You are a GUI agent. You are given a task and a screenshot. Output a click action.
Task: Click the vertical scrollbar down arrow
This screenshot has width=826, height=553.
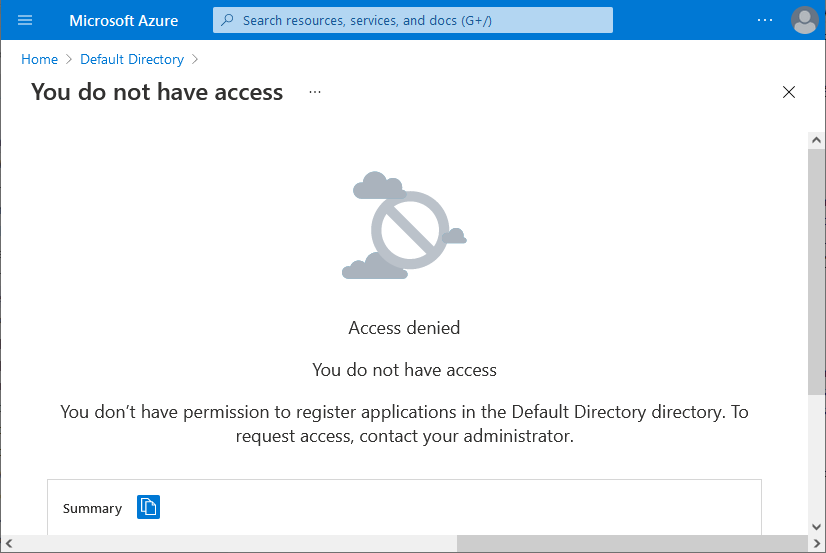pyautogui.click(x=817, y=527)
